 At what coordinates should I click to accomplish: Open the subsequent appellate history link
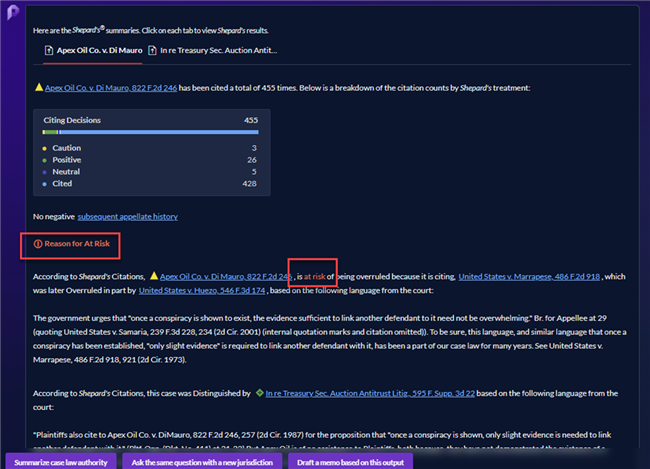pos(128,216)
